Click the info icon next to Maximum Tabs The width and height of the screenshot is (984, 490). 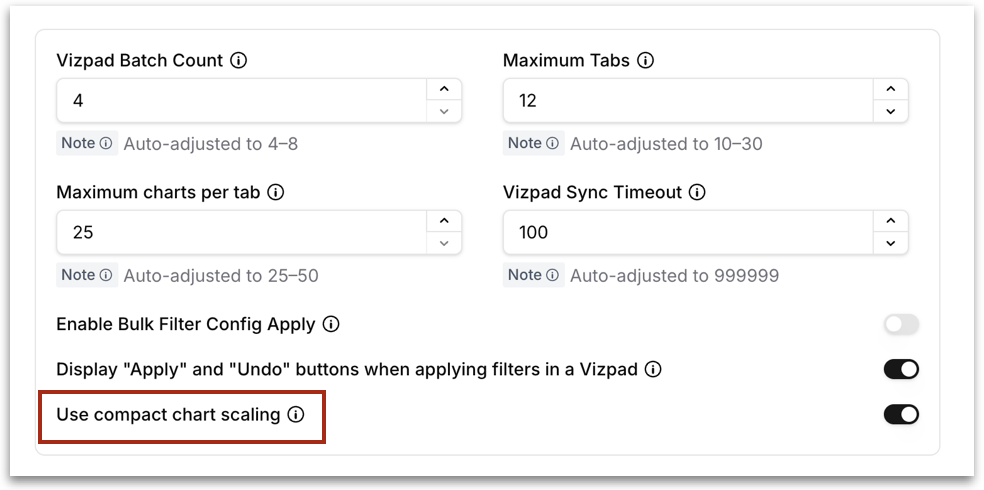click(x=645, y=60)
